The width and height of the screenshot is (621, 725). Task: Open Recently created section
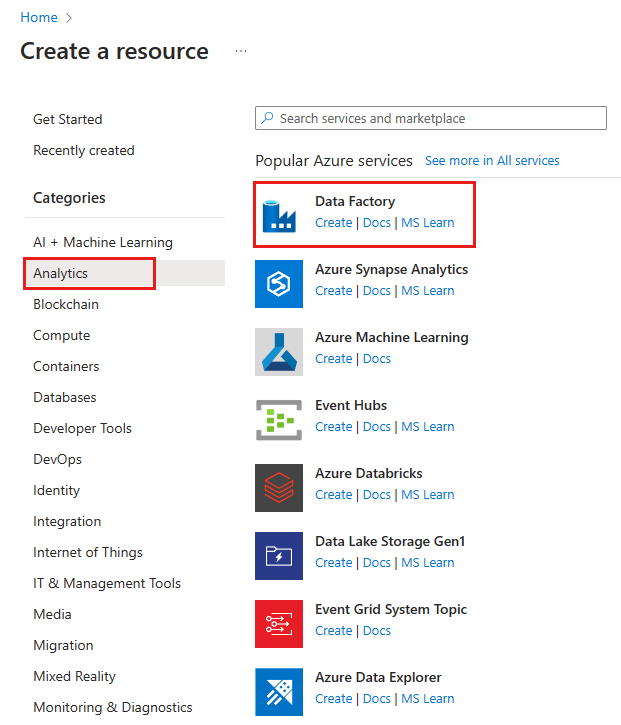[x=84, y=150]
